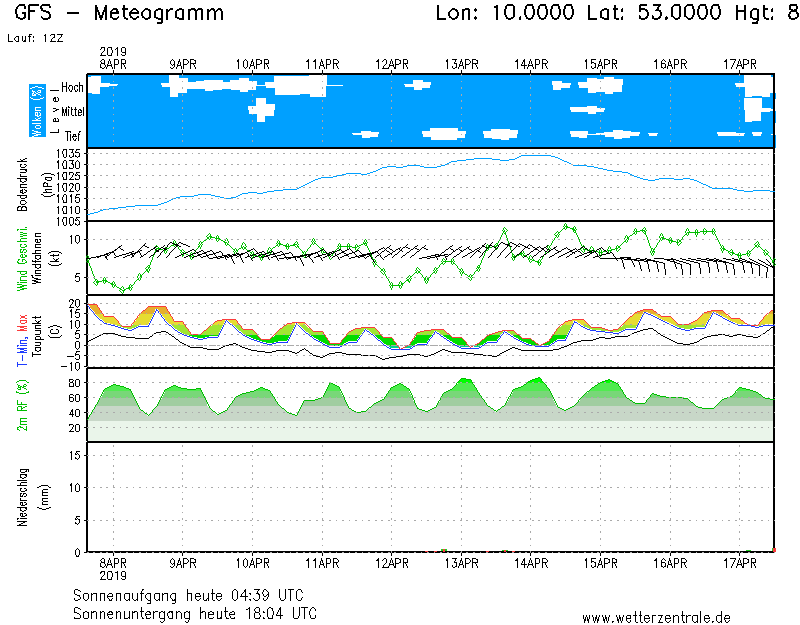This screenshot has width=800, height=625.
Task: Click the 14APR date marker on bottom axis
Action: (532, 563)
